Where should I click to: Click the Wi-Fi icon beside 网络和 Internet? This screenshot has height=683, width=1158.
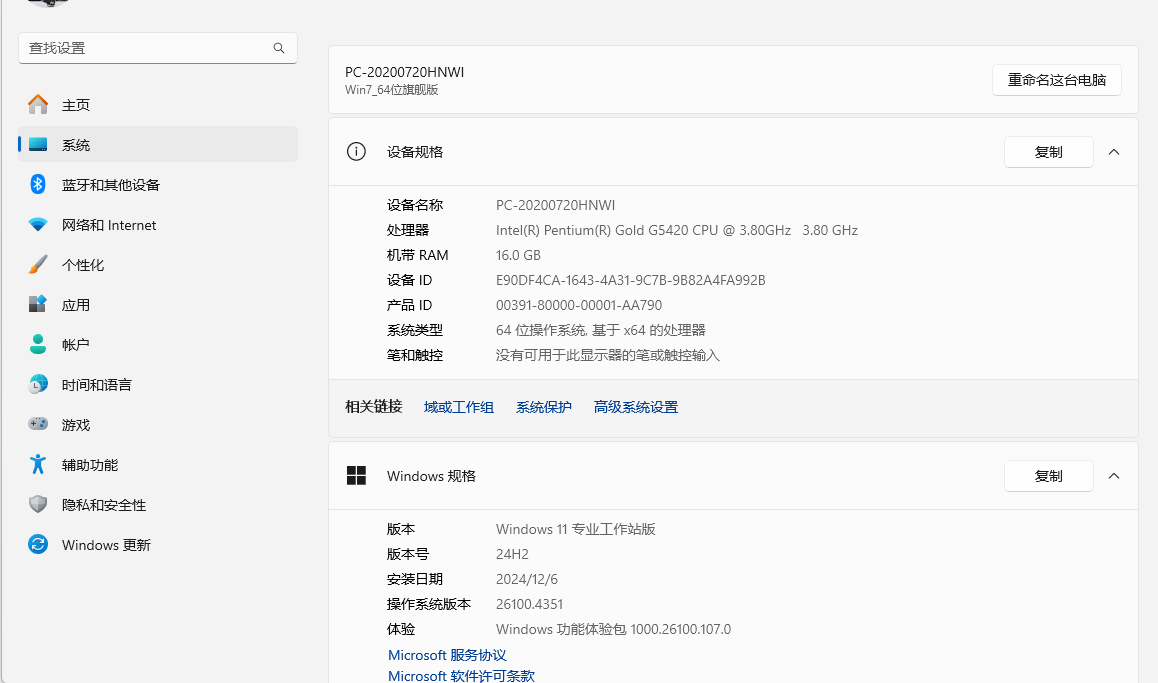38,224
